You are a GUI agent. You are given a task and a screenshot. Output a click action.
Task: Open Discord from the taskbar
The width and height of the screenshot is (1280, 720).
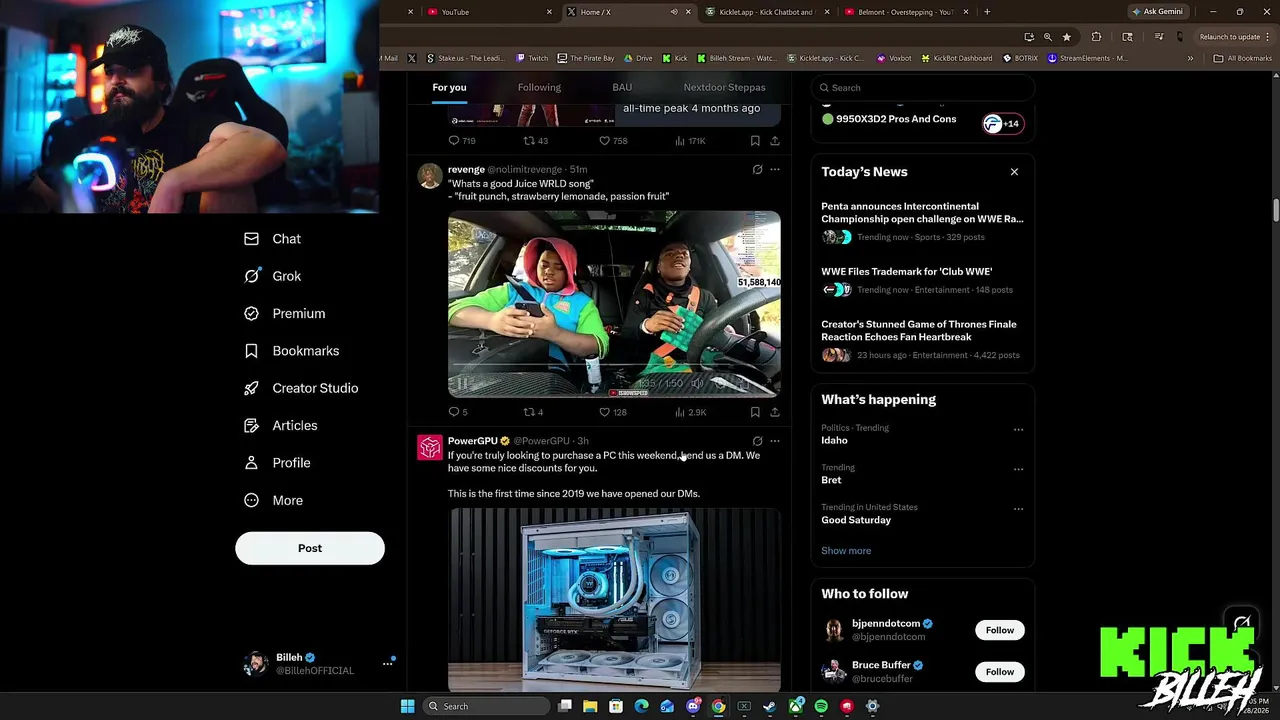[693, 706]
